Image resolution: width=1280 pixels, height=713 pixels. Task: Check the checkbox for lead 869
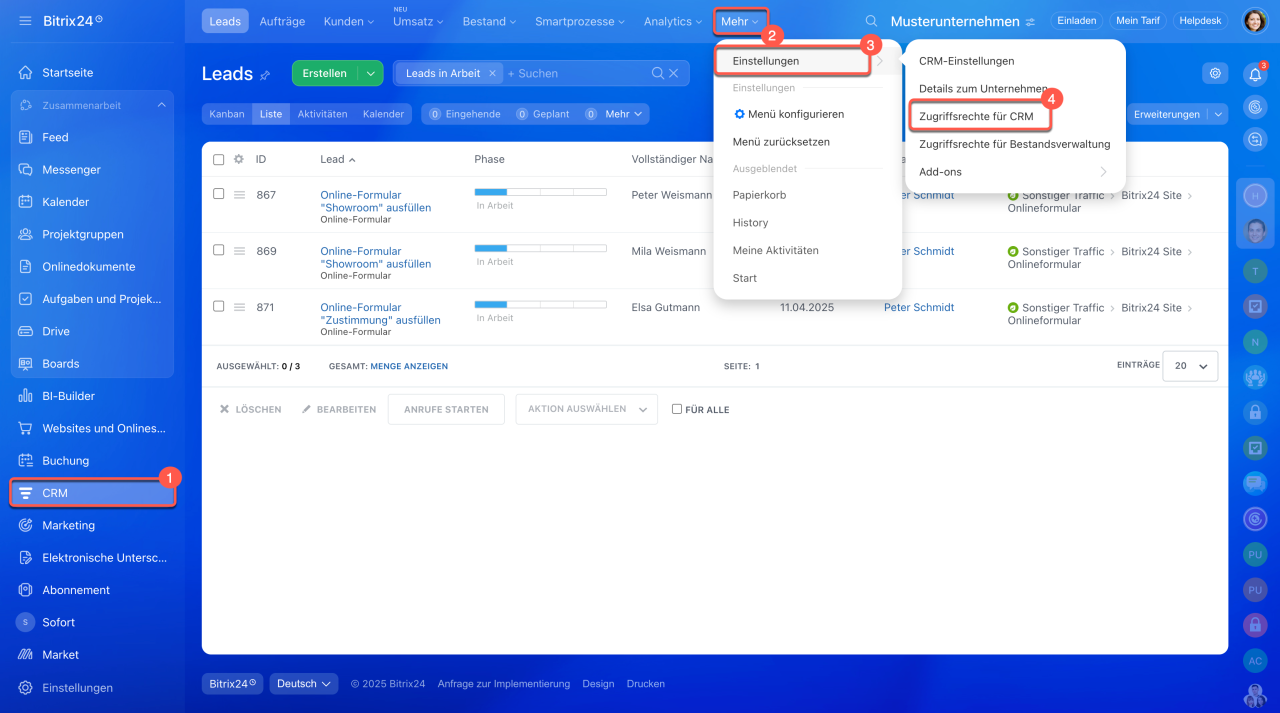tap(219, 250)
